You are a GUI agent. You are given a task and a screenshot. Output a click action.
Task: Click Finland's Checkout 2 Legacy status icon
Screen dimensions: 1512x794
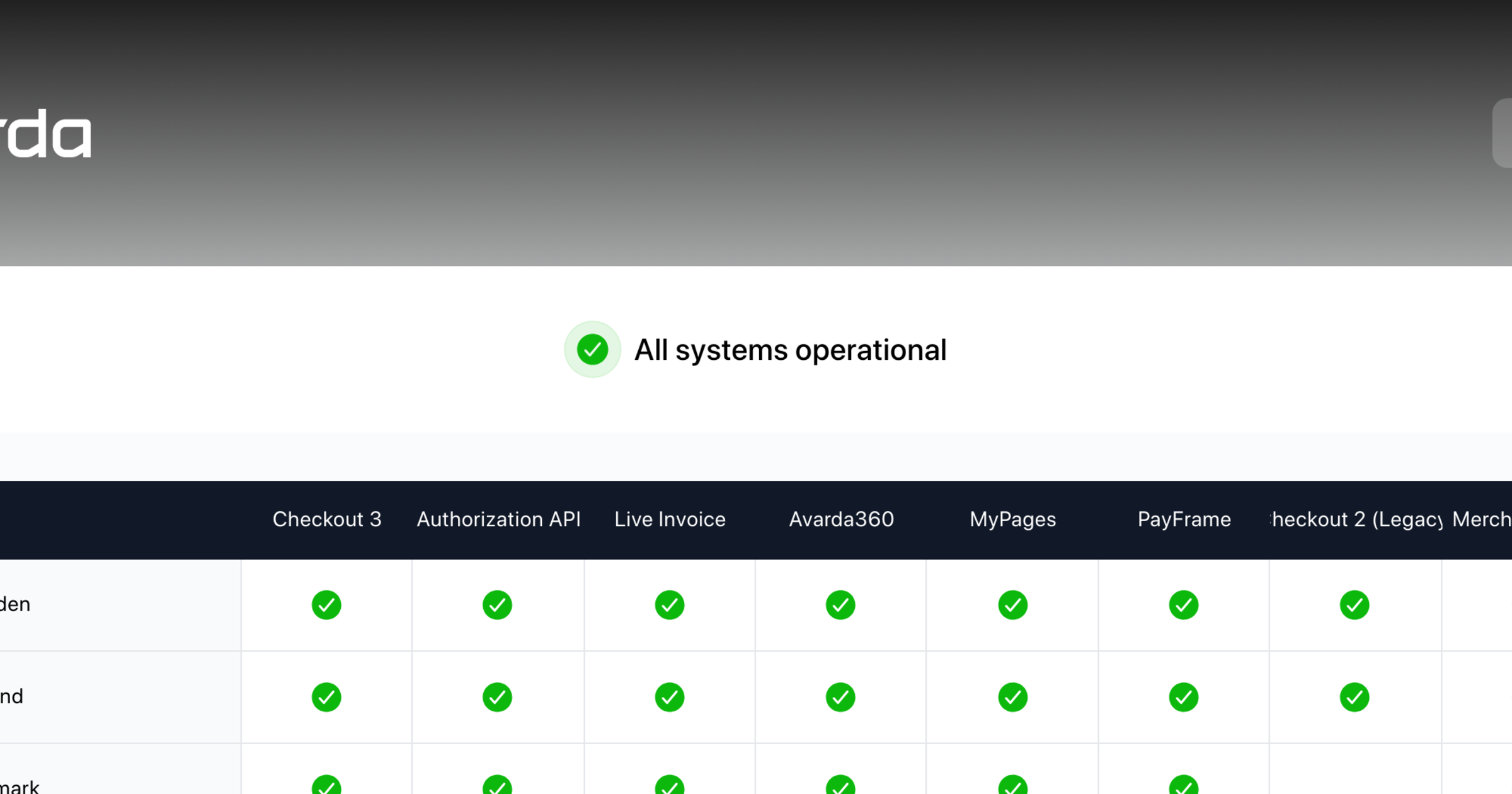pyautogui.click(x=1354, y=697)
